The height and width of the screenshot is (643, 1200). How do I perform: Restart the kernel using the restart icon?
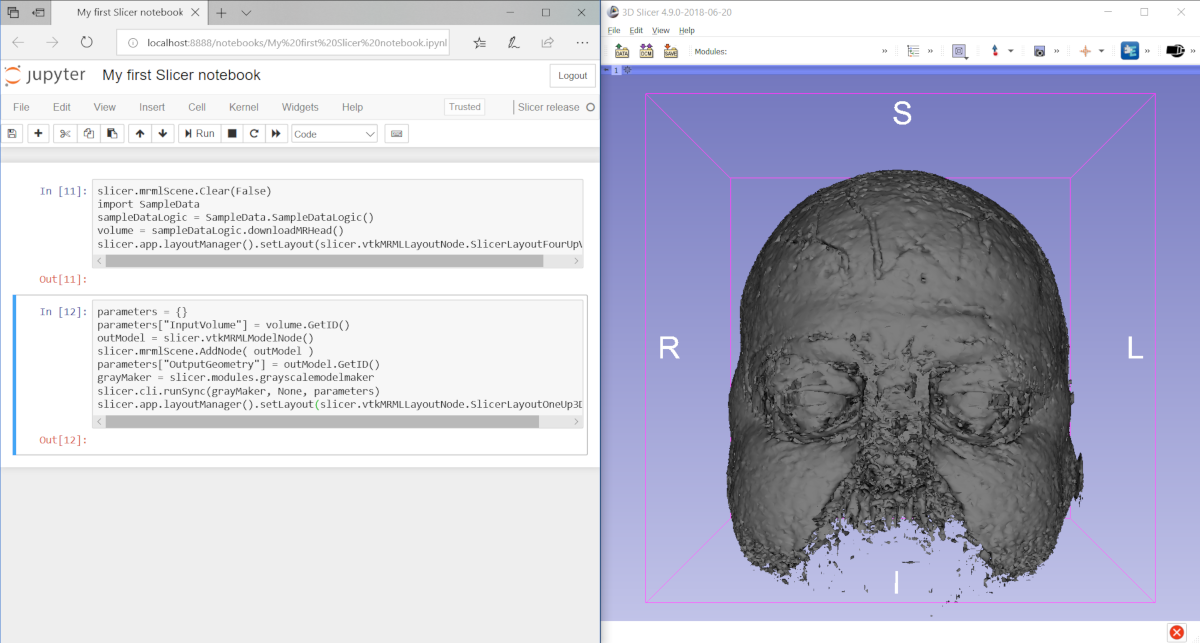253,133
